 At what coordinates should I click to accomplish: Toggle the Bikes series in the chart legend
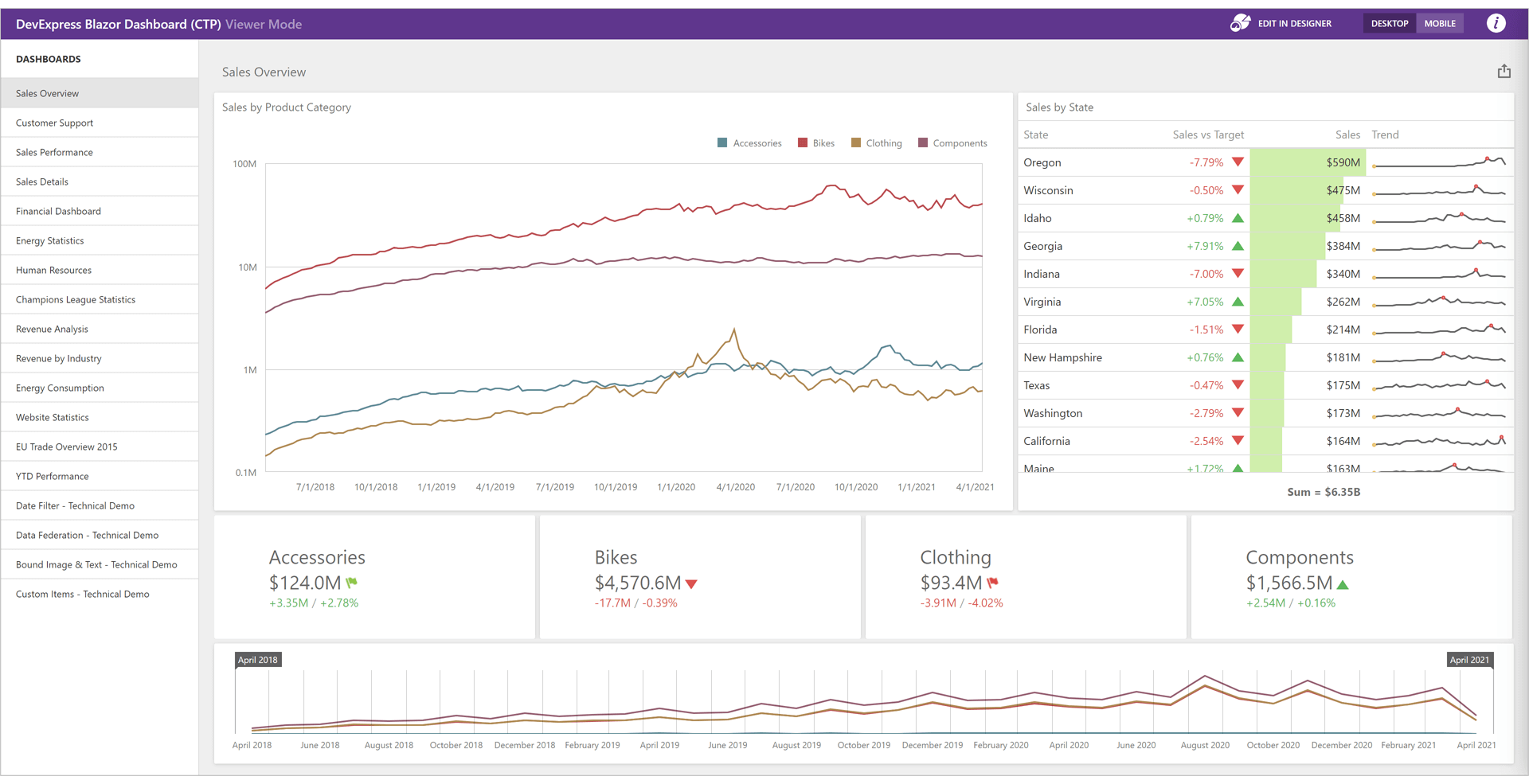click(815, 142)
